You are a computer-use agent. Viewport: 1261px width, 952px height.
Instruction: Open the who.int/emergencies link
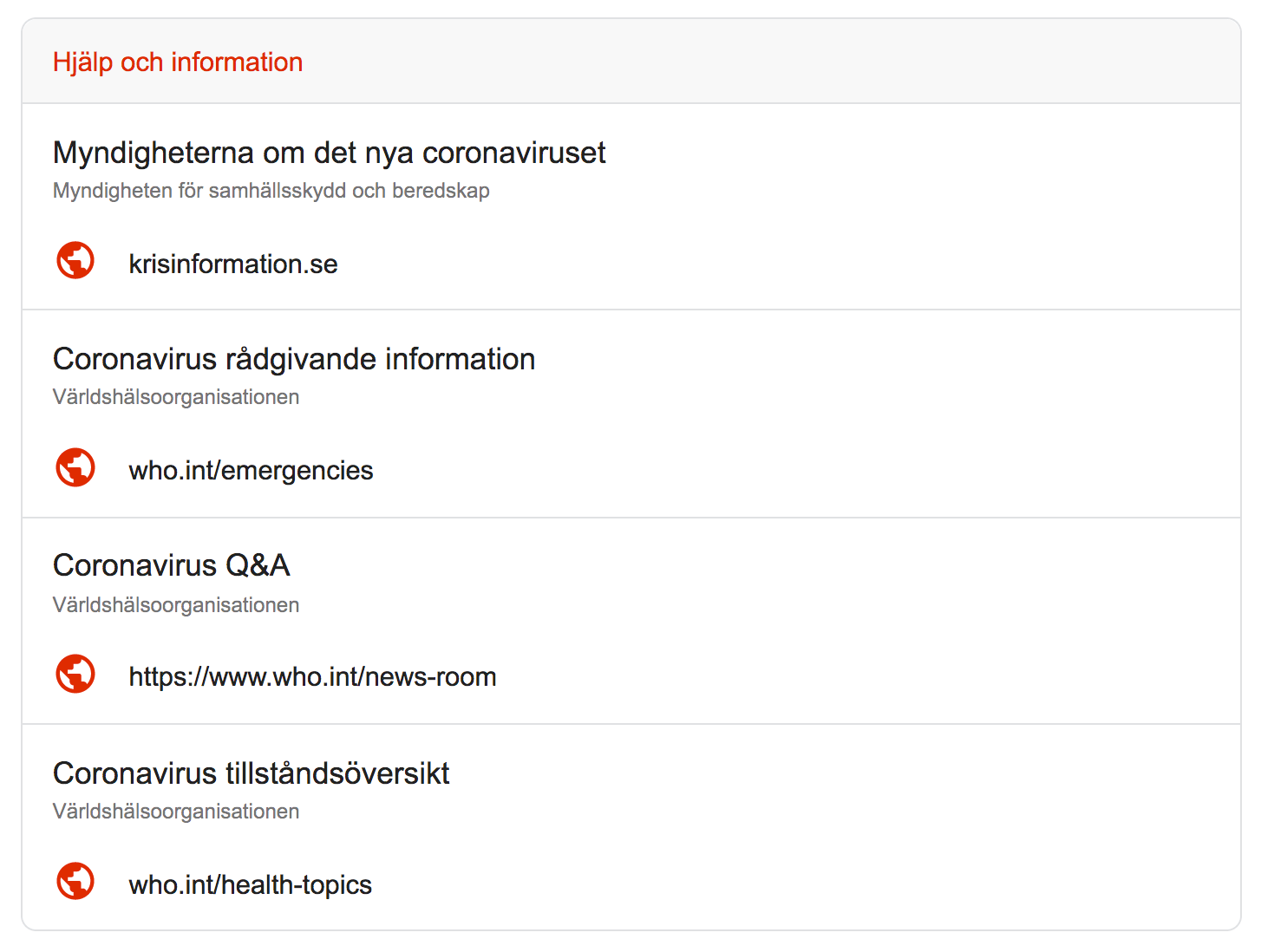(x=252, y=470)
